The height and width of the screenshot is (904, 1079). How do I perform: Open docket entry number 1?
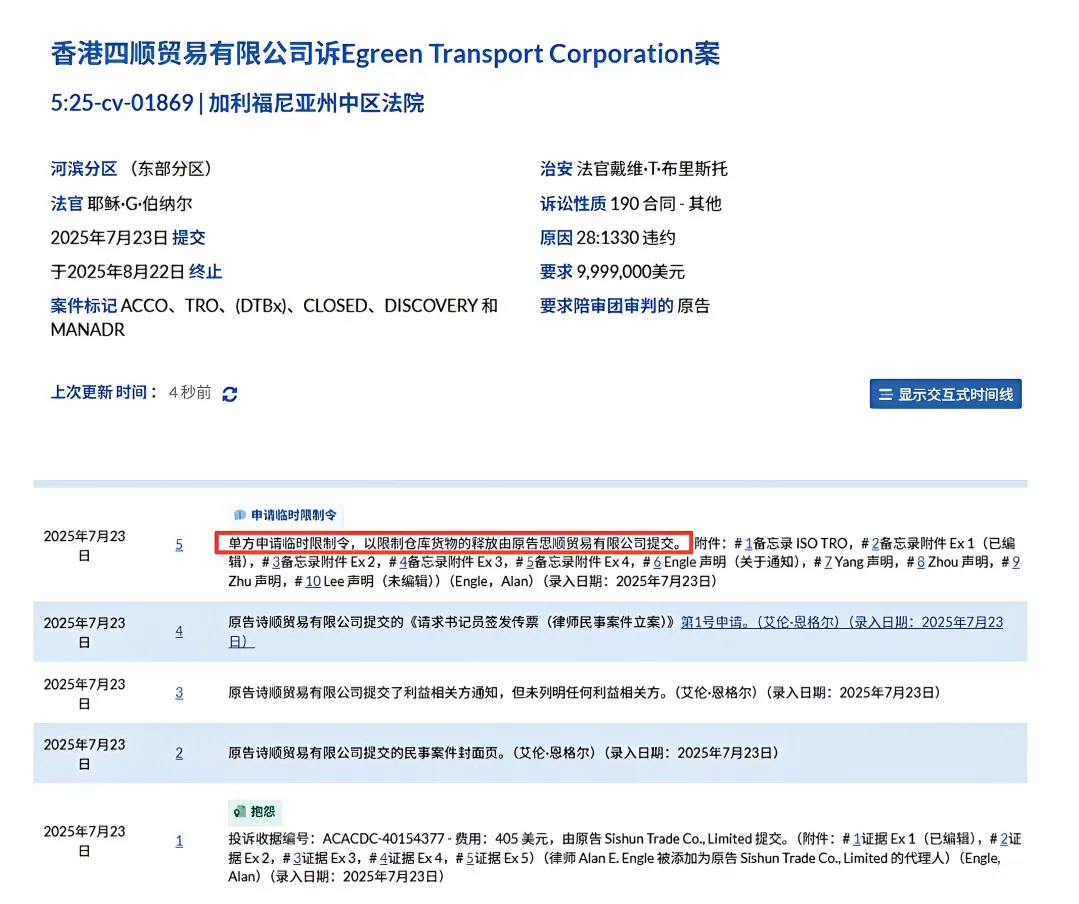pos(179,841)
